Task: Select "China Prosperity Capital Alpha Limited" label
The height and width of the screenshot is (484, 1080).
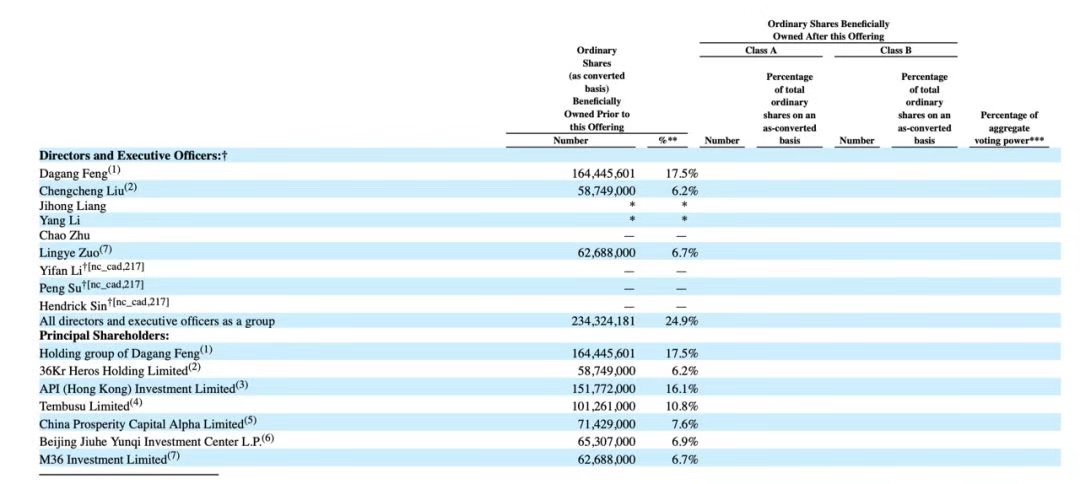Action: 141,423
